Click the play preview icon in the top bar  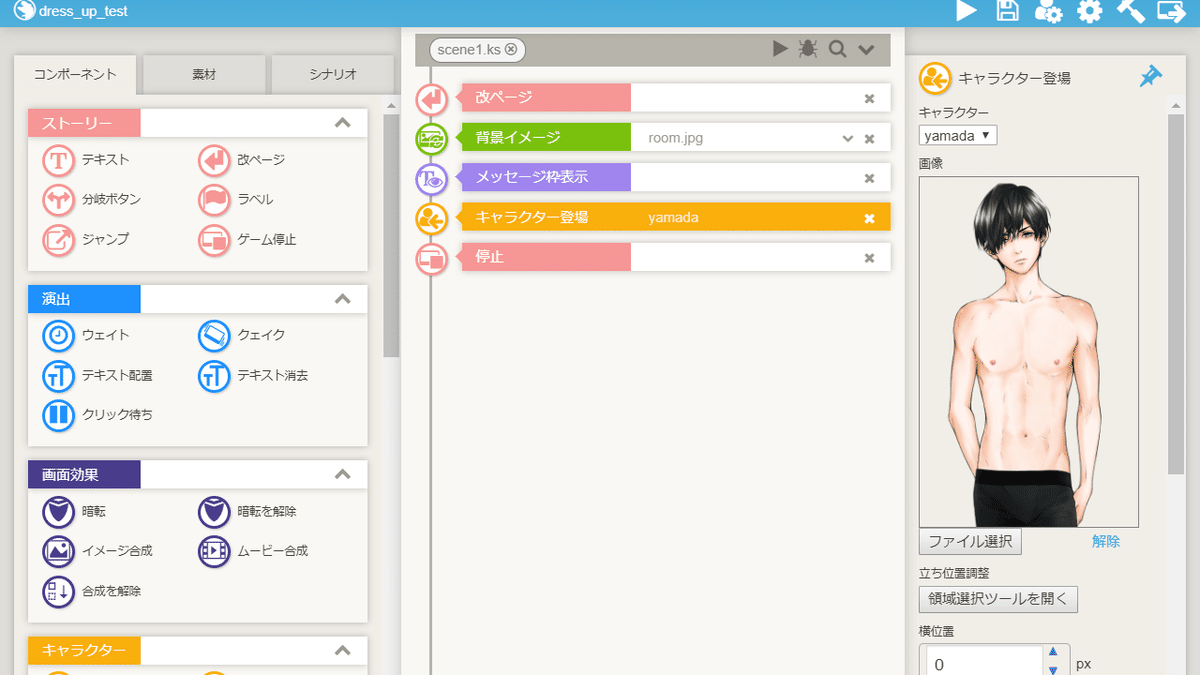[x=966, y=12]
